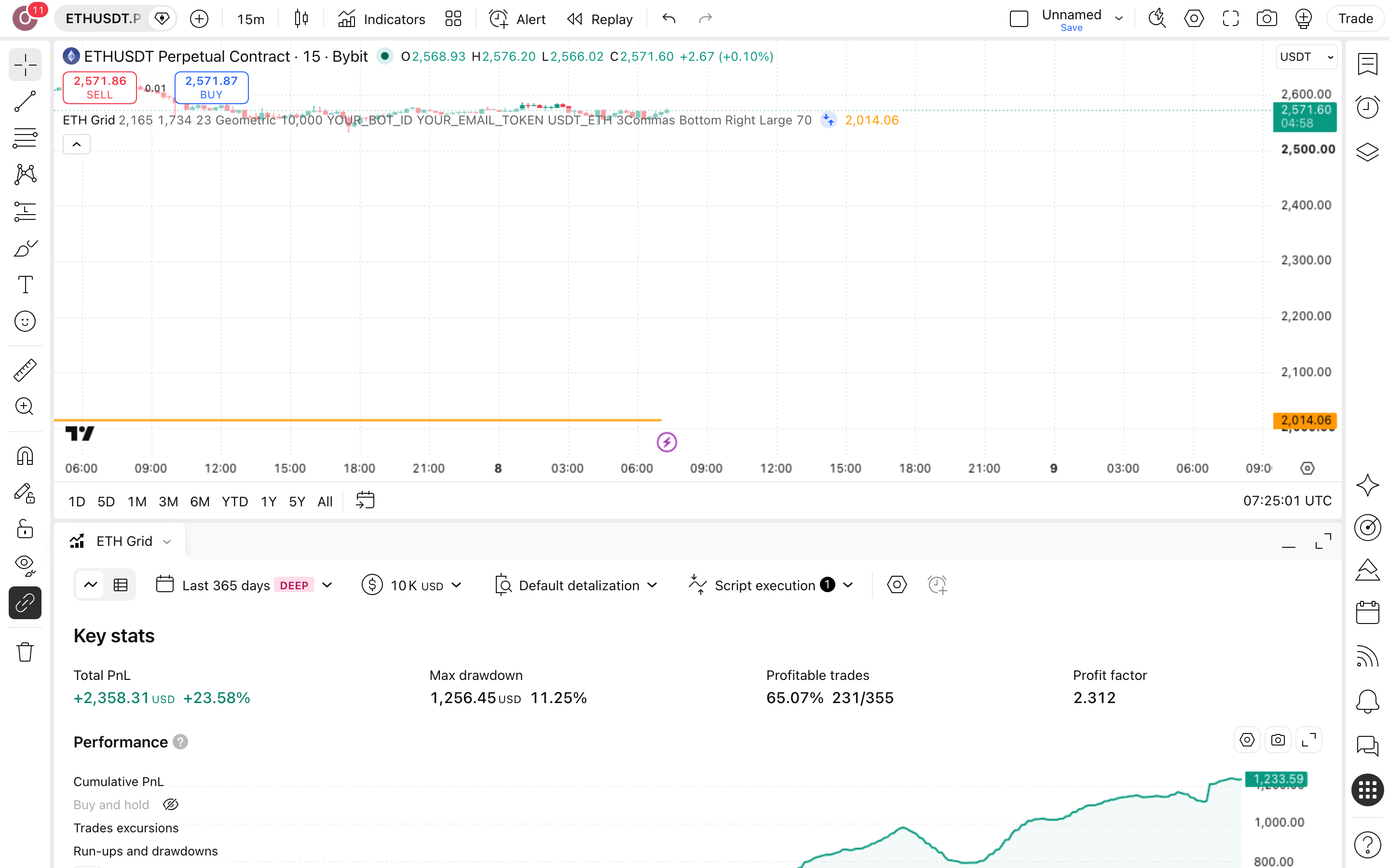Expand Script execution dropdown
Viewport: 1389px width, 868px height.
point(771,585)
